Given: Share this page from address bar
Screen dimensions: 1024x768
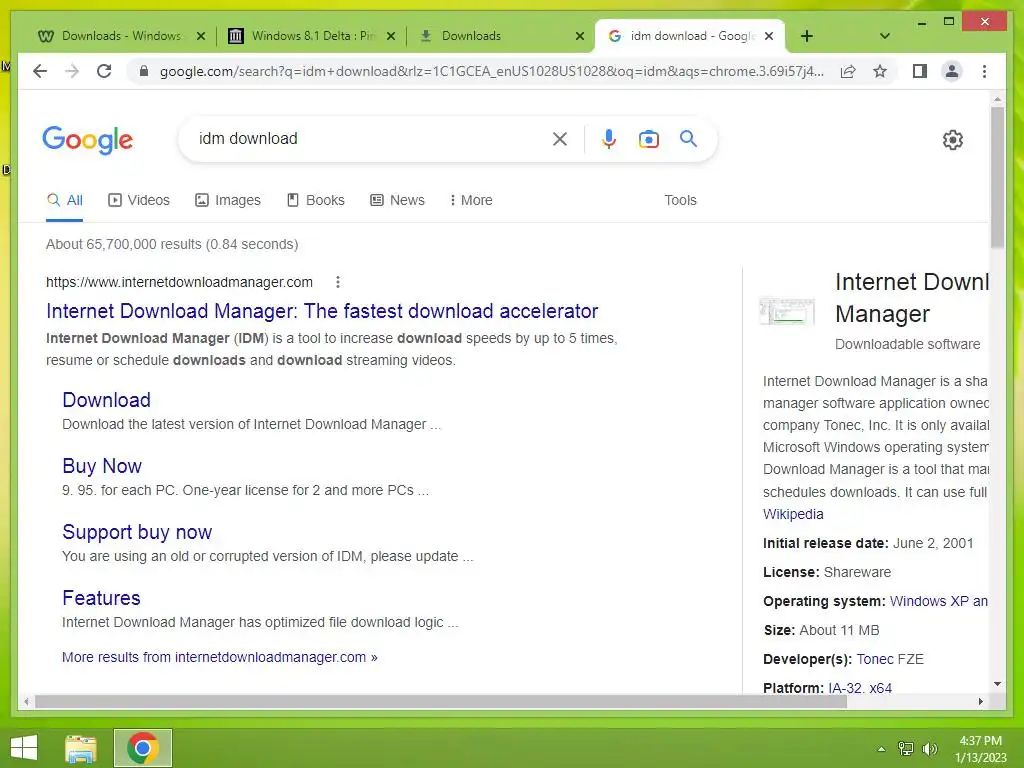Looking at the screenshot, I should 848,71.
